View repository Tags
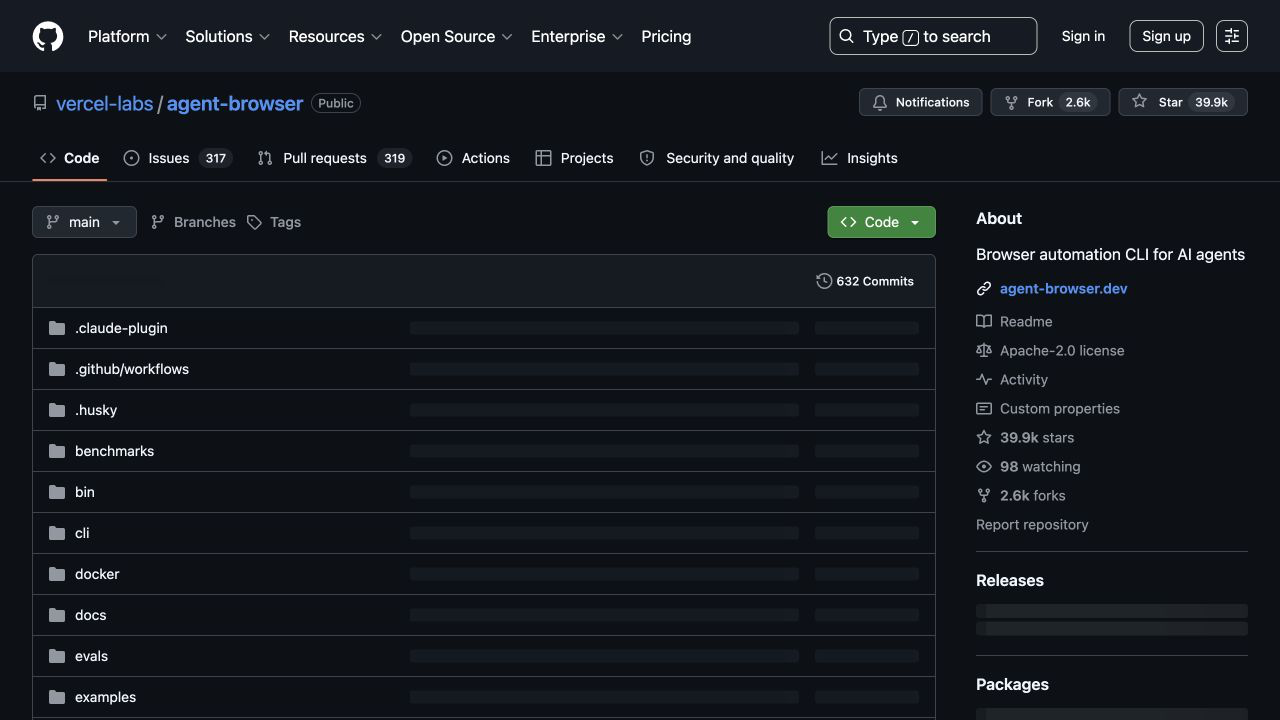1280x720 pixels. coord(274,222)
